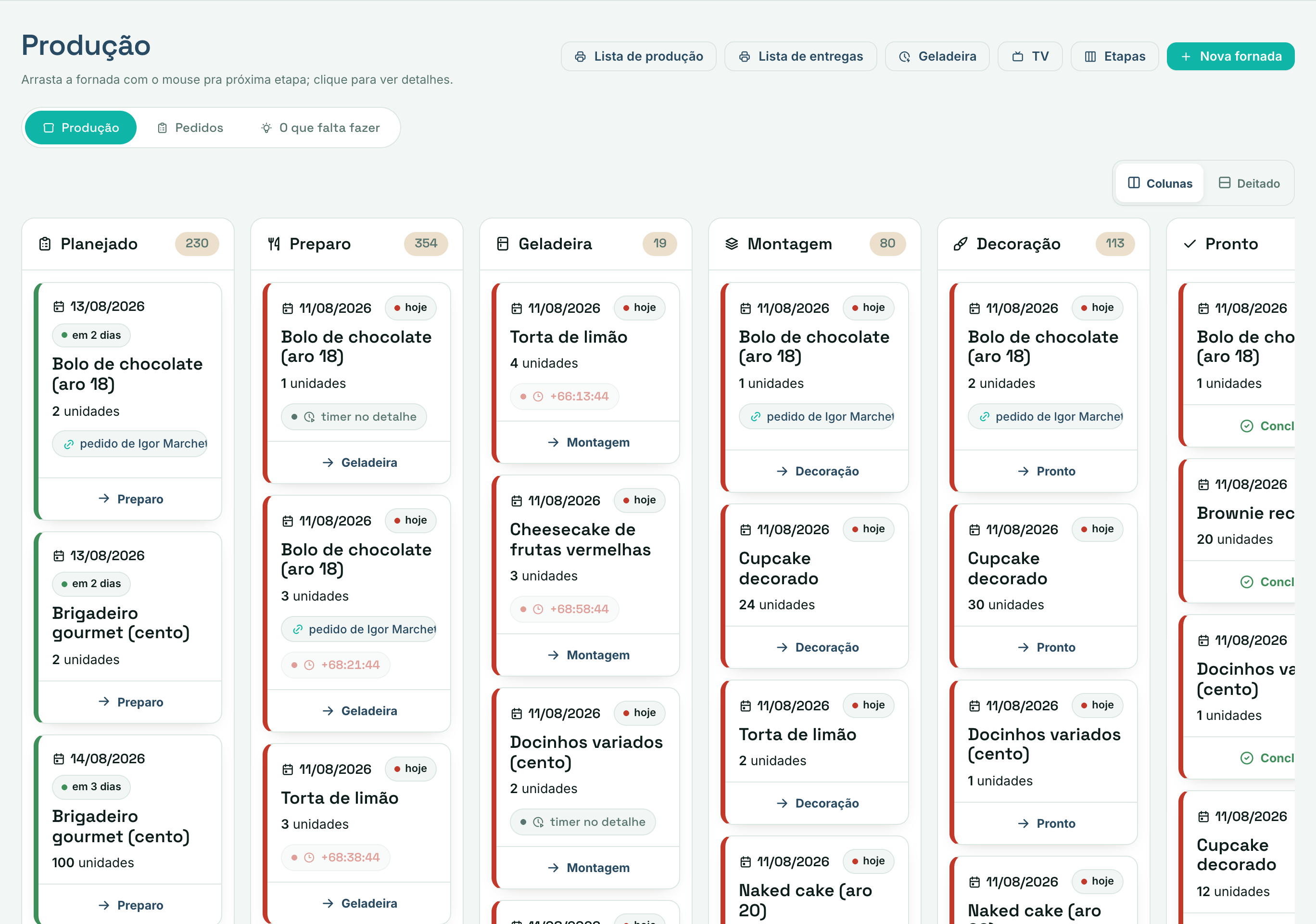The width and height of the screenshot is (1316, 924).
Task: Move Montagem Bolo de chocolate to Decoração
Action: point(817,472)
